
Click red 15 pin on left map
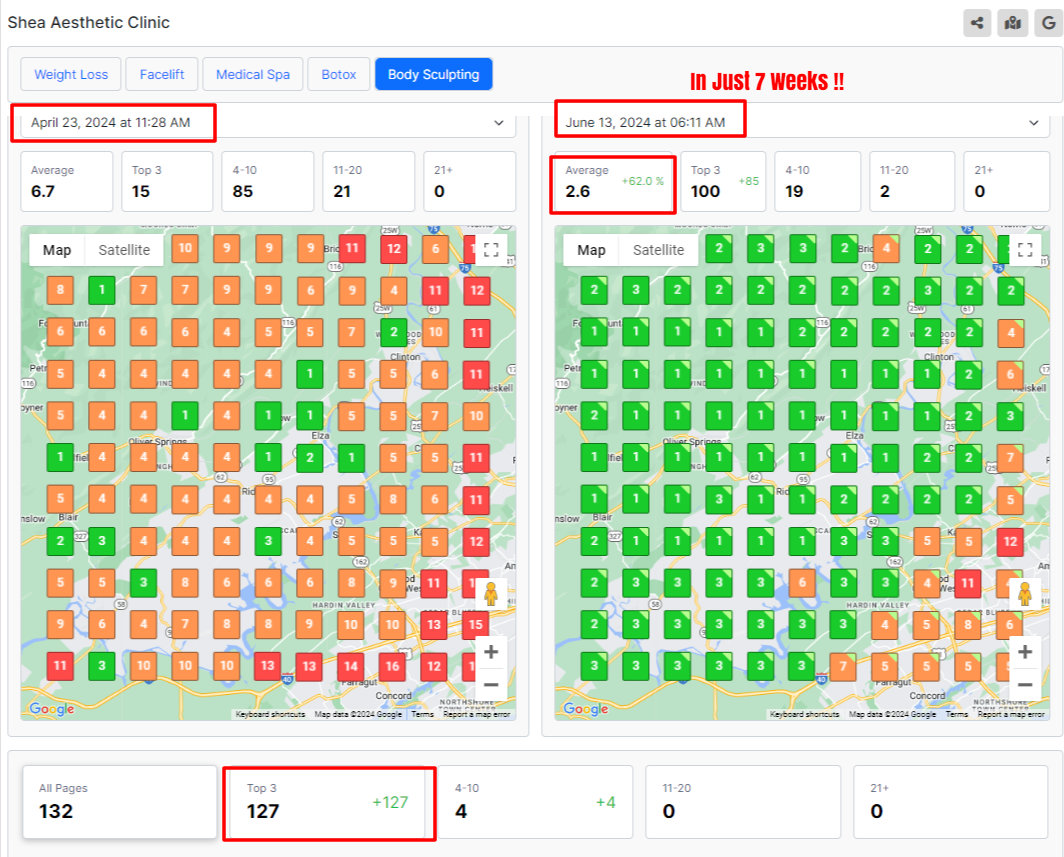click(476, 624)
